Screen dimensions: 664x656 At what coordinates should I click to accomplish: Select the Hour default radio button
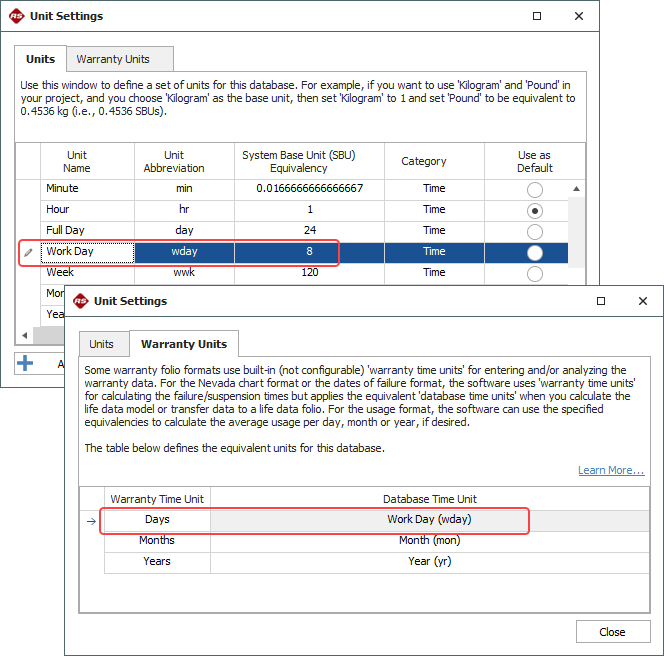(535, 211)
